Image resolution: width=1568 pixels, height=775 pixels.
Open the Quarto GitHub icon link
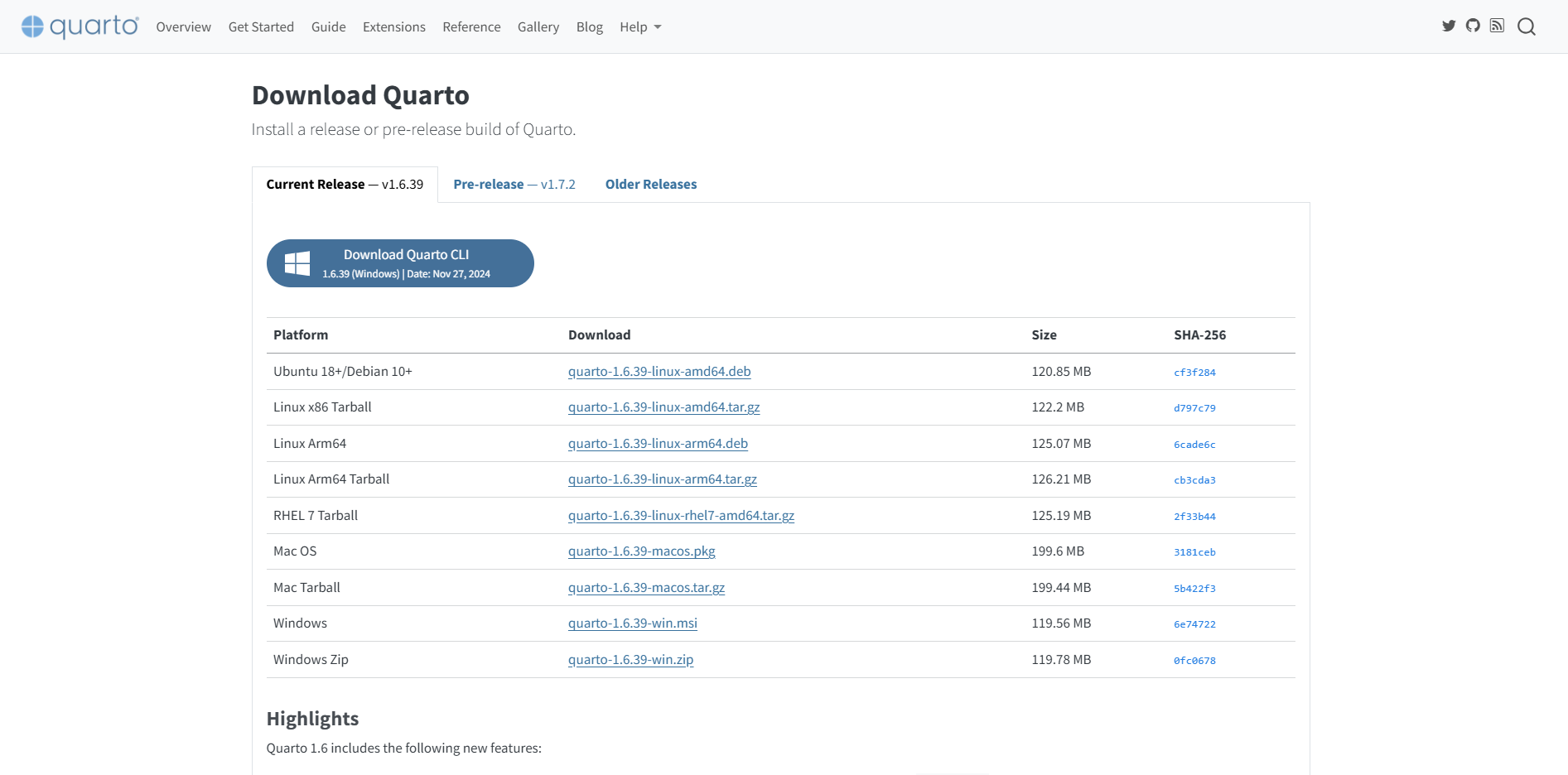[x=1473, y=26]
